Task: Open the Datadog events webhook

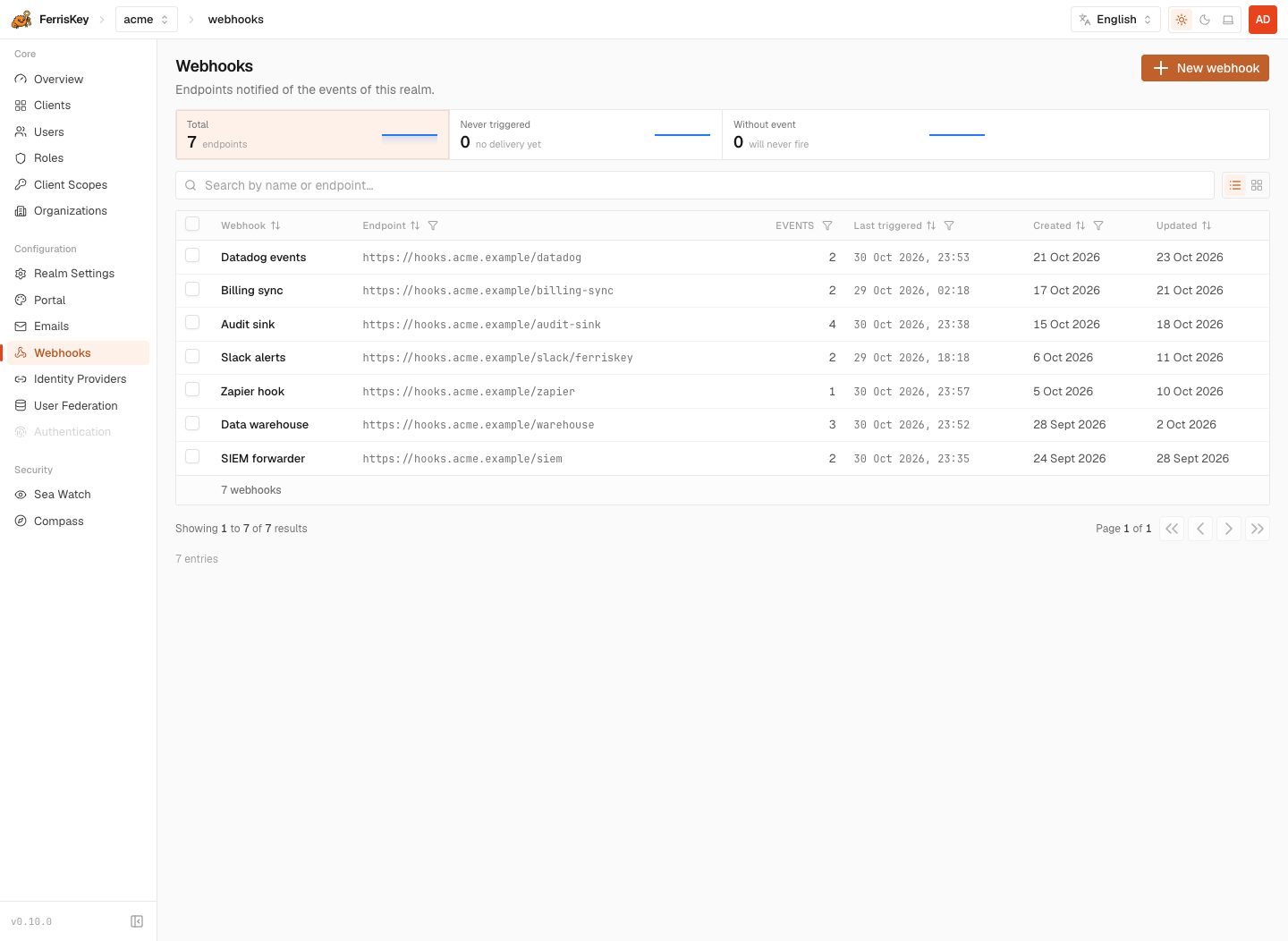Action: click(264, 258)
